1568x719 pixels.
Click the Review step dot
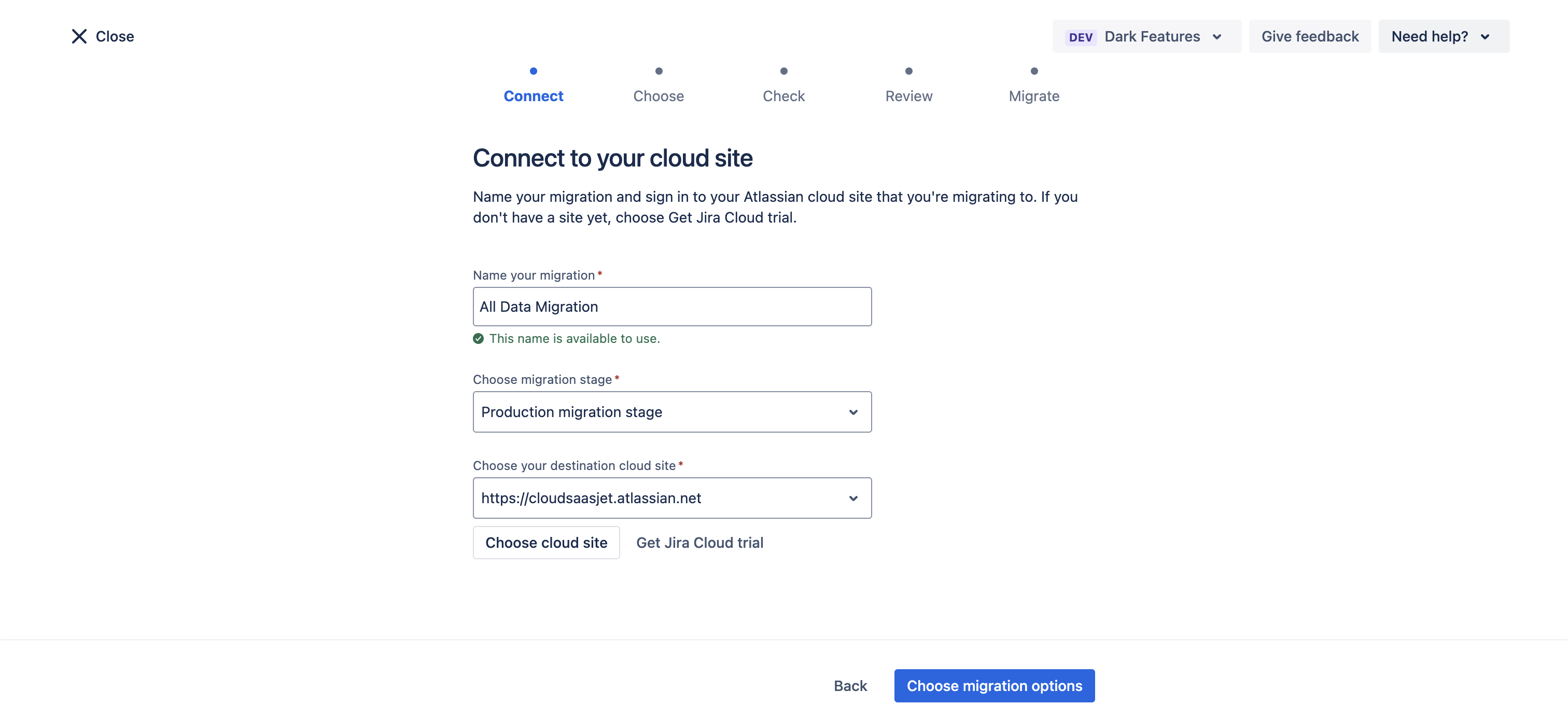908,71
